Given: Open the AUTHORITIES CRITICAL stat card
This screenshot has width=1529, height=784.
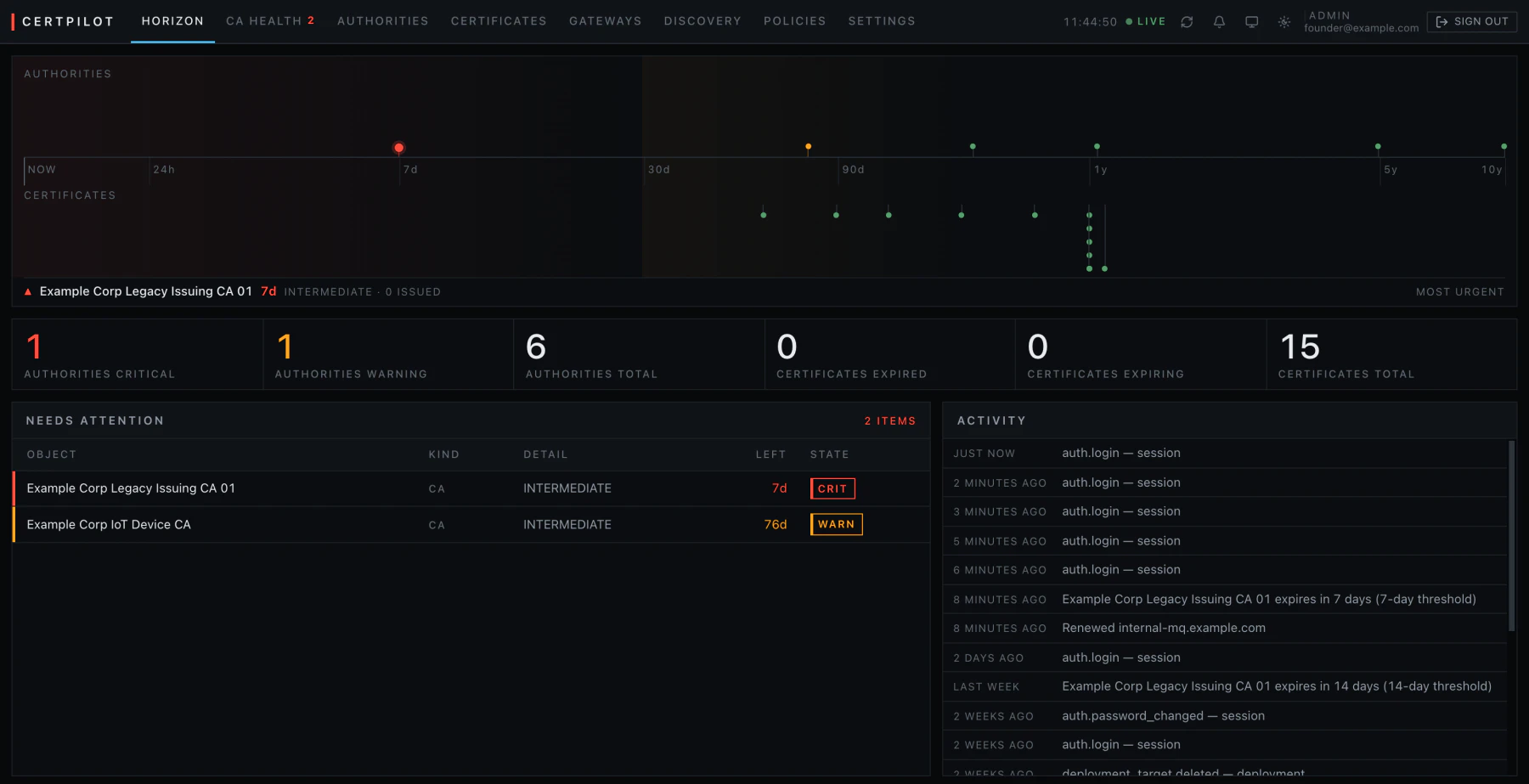Looking at the screenshot, I should click(x=138, y=354).
